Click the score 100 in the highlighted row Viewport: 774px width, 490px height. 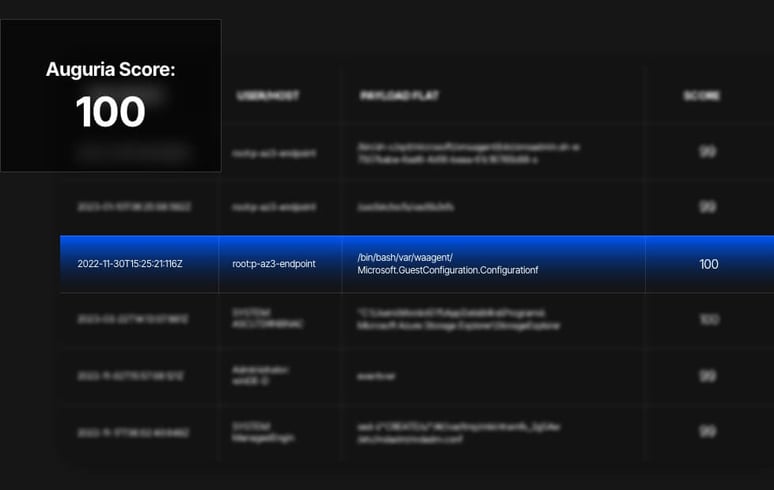708,264
